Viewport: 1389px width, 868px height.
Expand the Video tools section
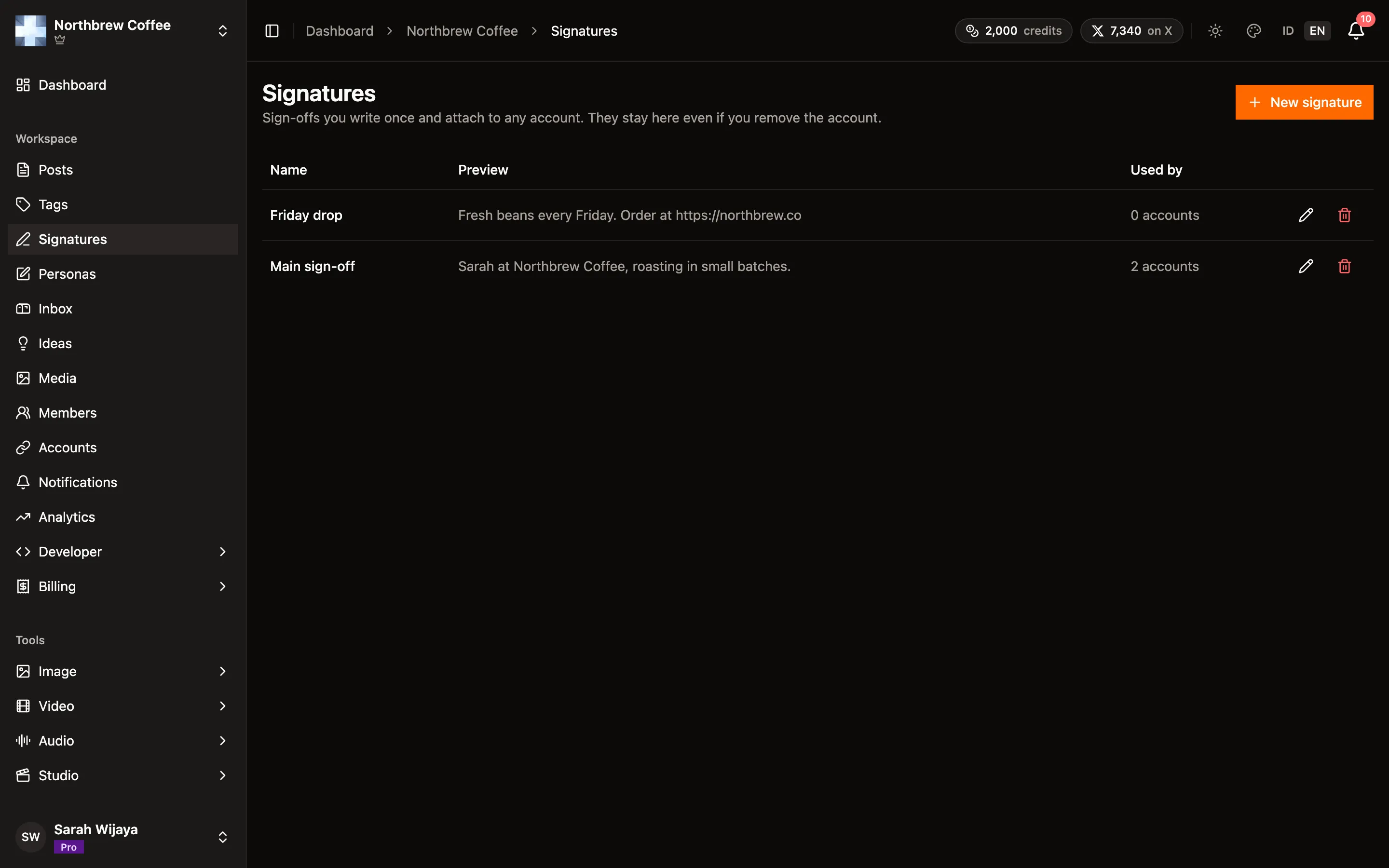click(123, 706)
